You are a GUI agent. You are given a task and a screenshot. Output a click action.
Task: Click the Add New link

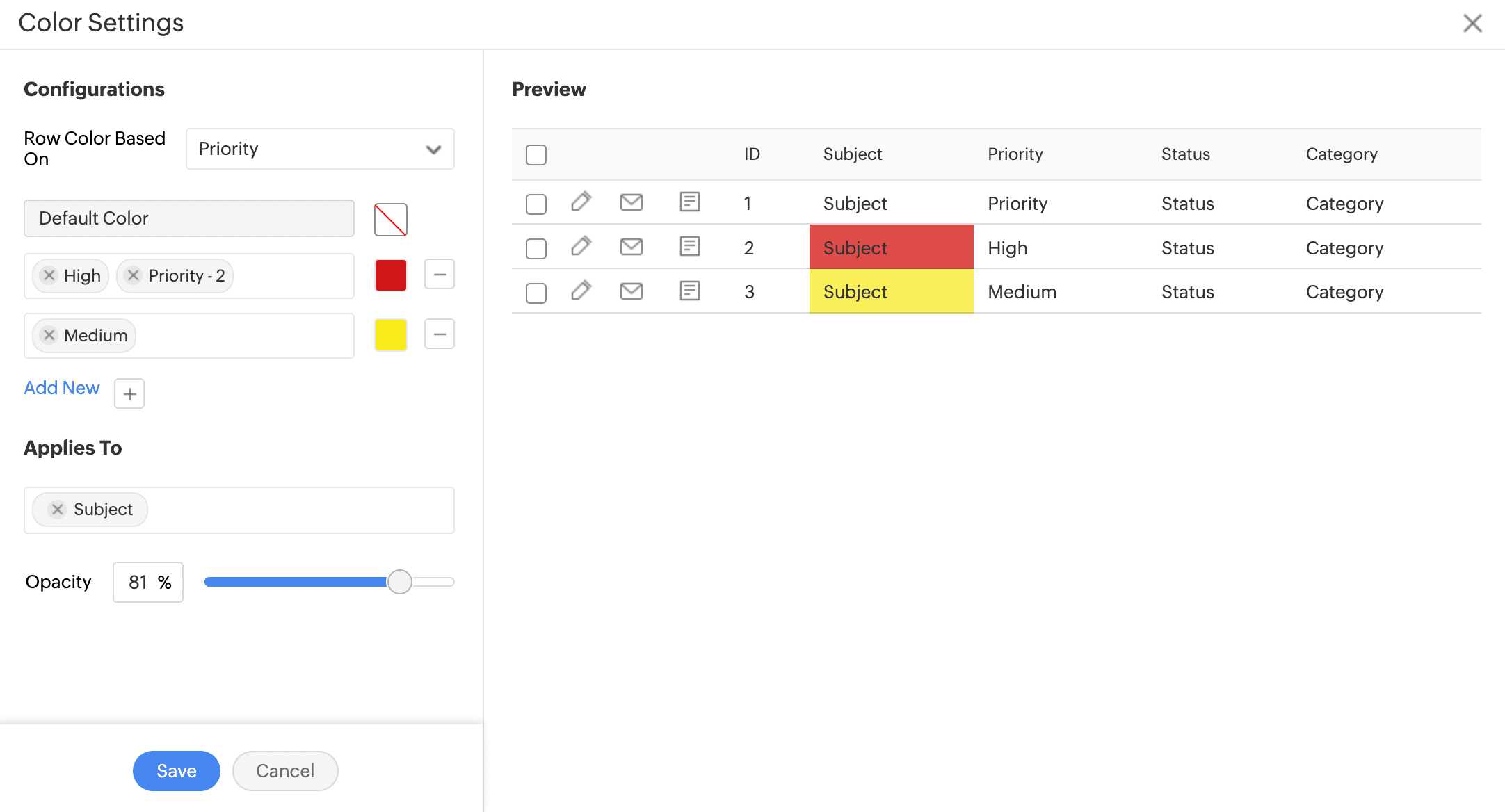62,388
